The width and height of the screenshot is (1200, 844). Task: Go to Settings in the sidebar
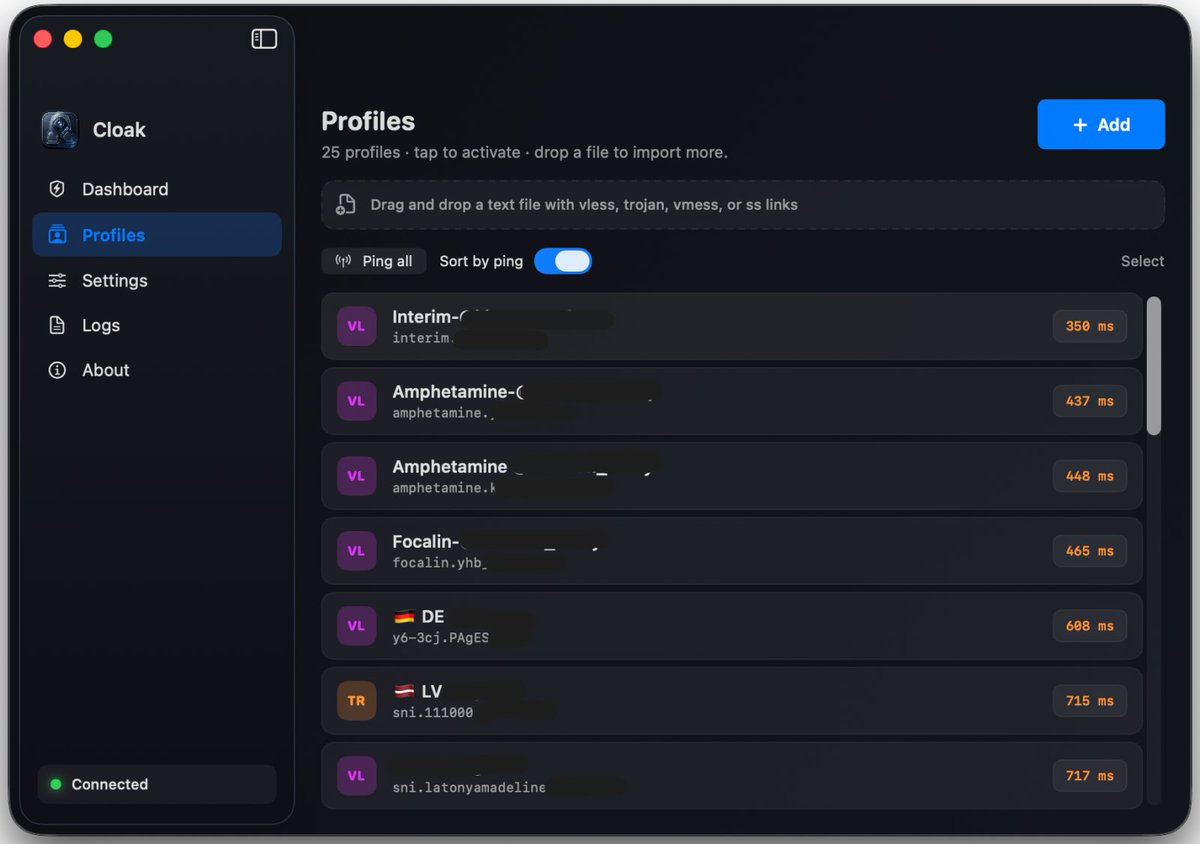157,281
